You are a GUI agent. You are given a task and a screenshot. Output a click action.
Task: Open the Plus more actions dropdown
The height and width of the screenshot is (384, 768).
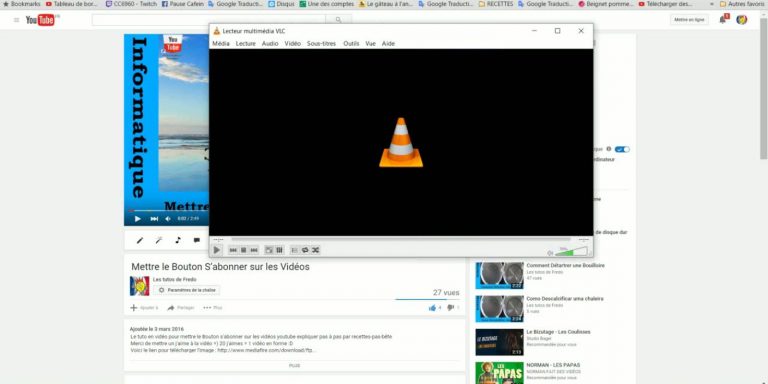pos(213,308)
